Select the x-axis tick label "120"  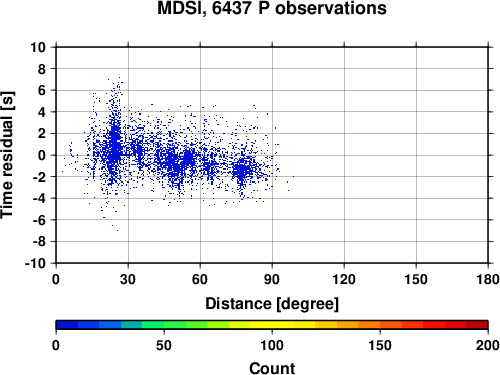pos(344,279)
